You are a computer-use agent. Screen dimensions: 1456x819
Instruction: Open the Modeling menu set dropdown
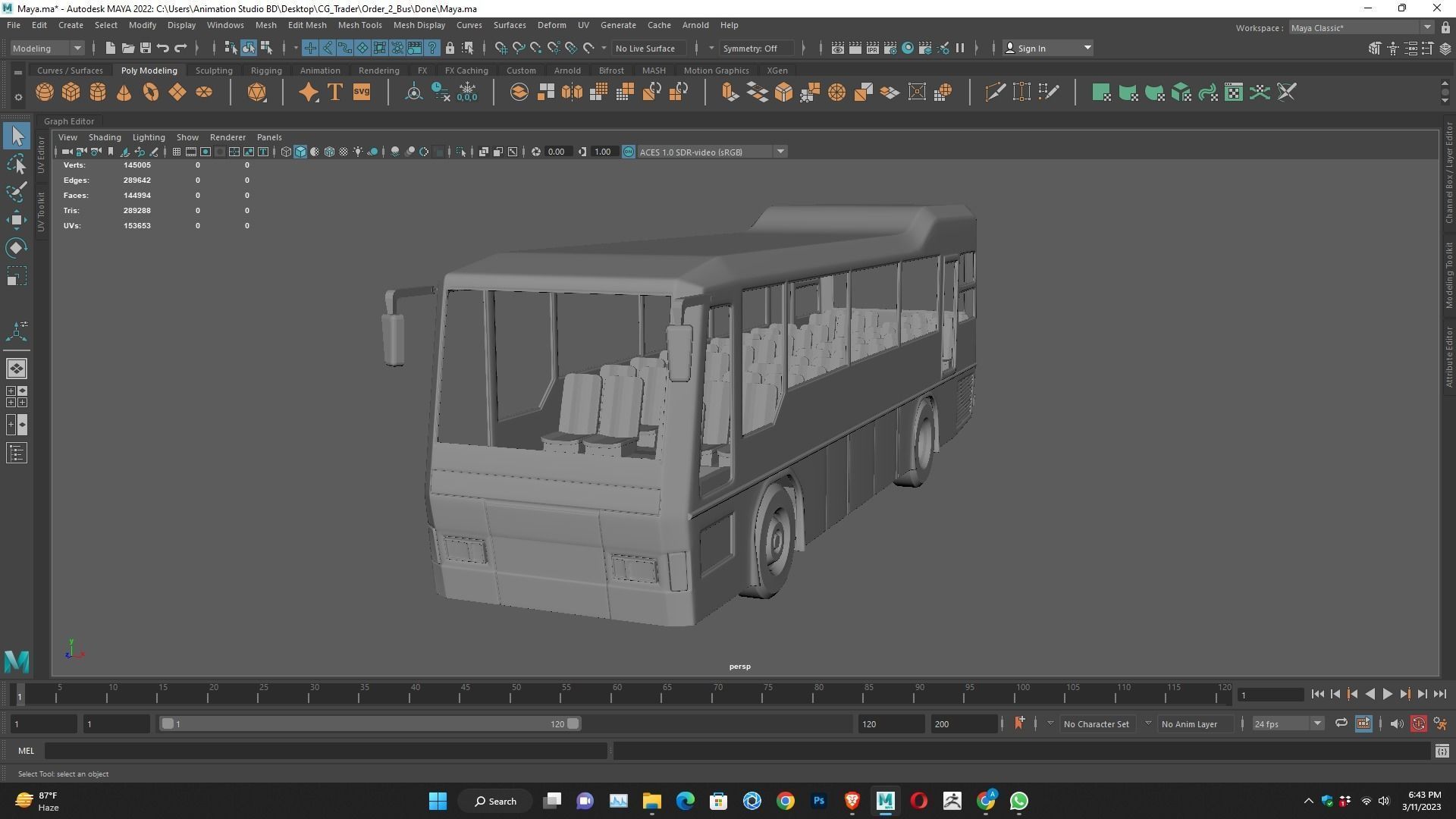[x=46, y=48]
